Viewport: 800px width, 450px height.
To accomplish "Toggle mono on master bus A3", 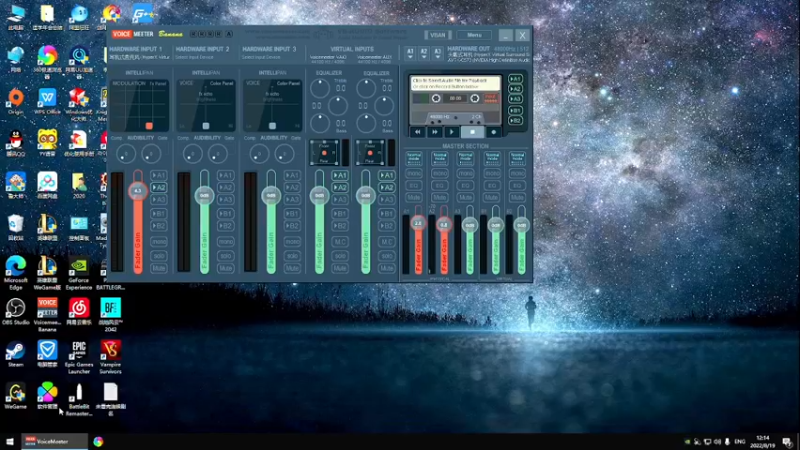I will (465, 173).
